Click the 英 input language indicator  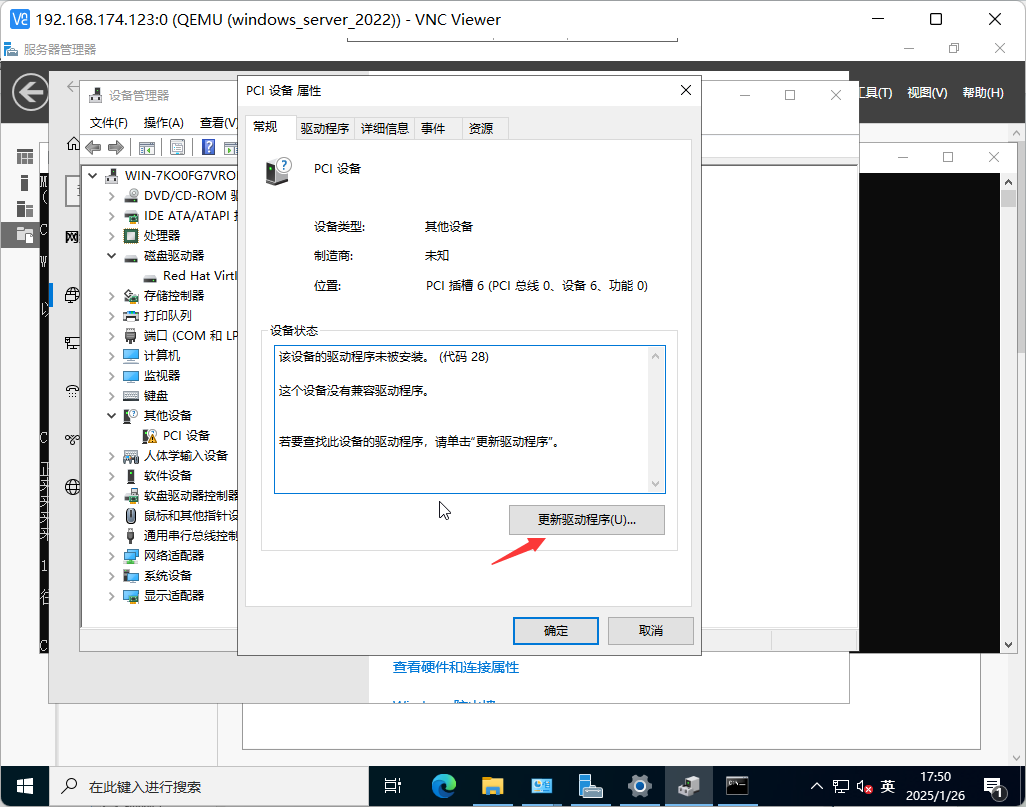(x=888, y=786)
